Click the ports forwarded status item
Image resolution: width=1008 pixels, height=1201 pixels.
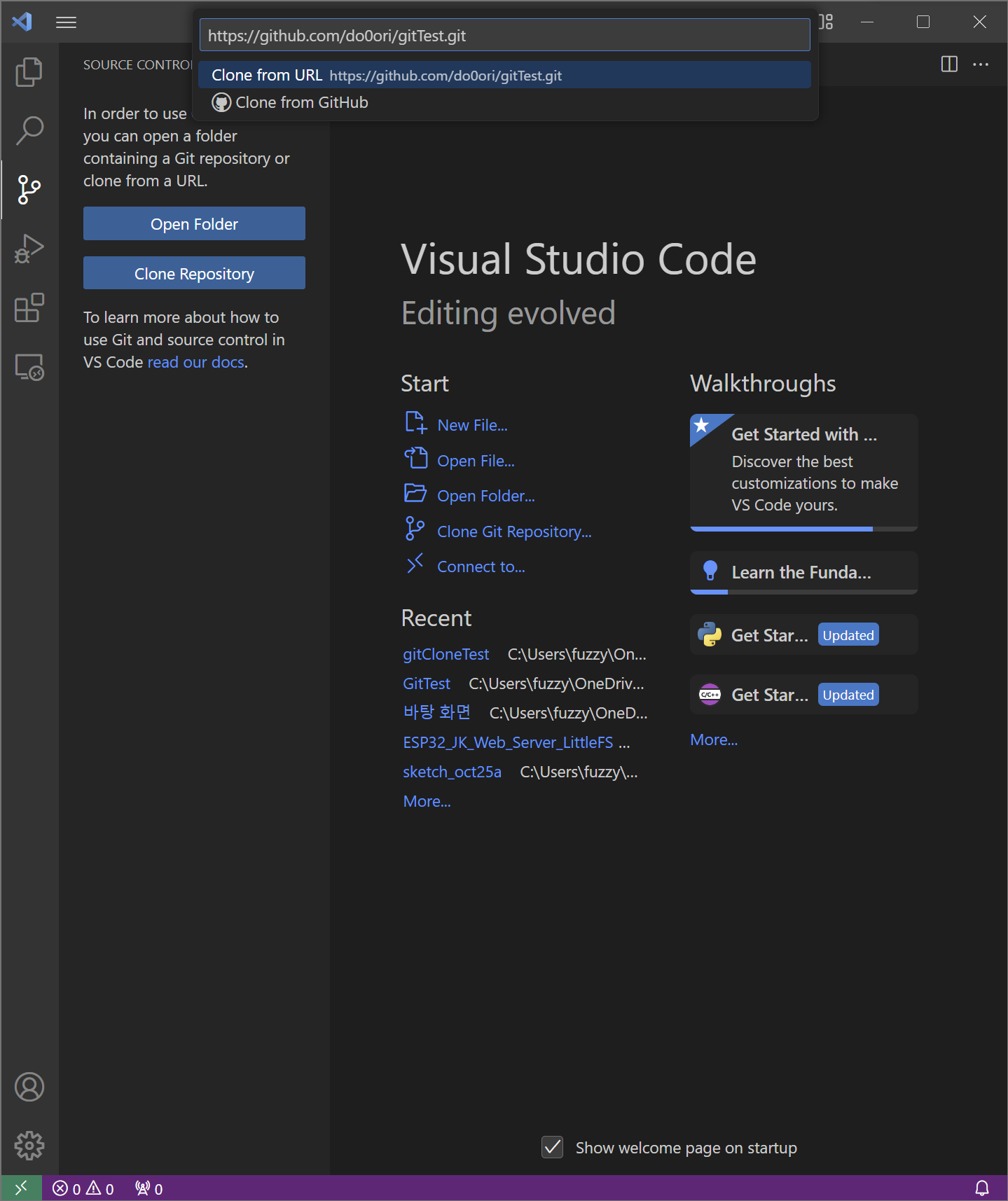(x=149, y=1188)
